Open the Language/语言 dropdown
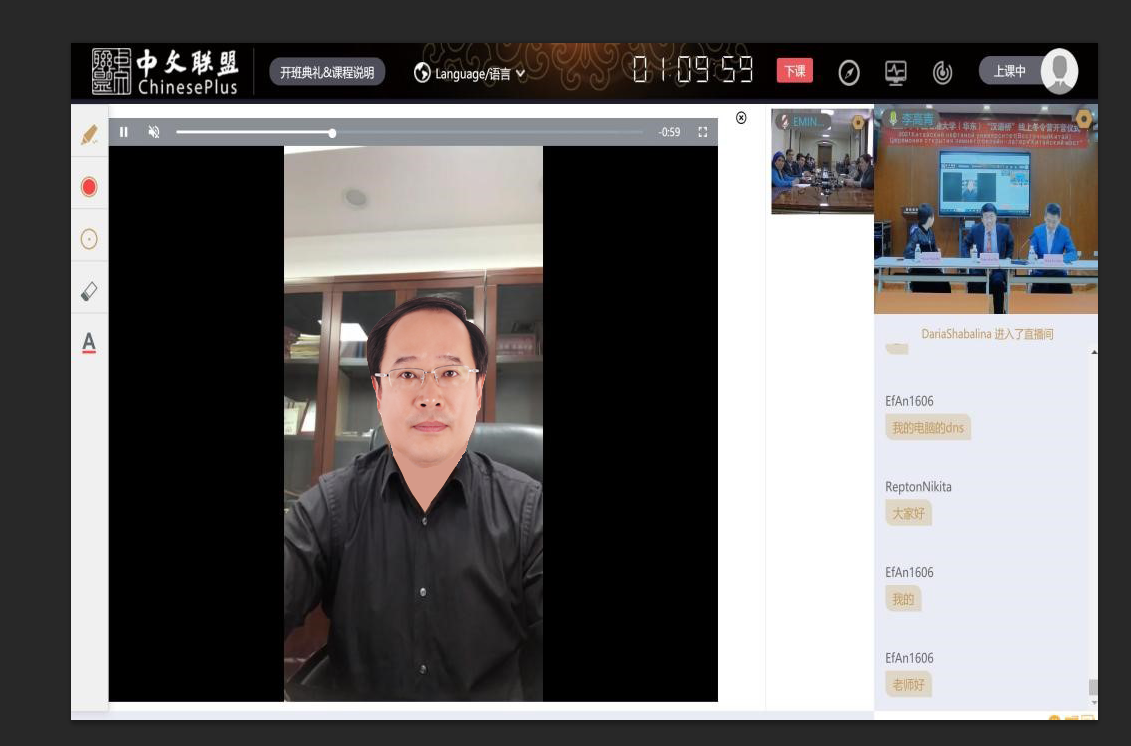This screenshot has width=1131, height=746. [x=470, y=73]
